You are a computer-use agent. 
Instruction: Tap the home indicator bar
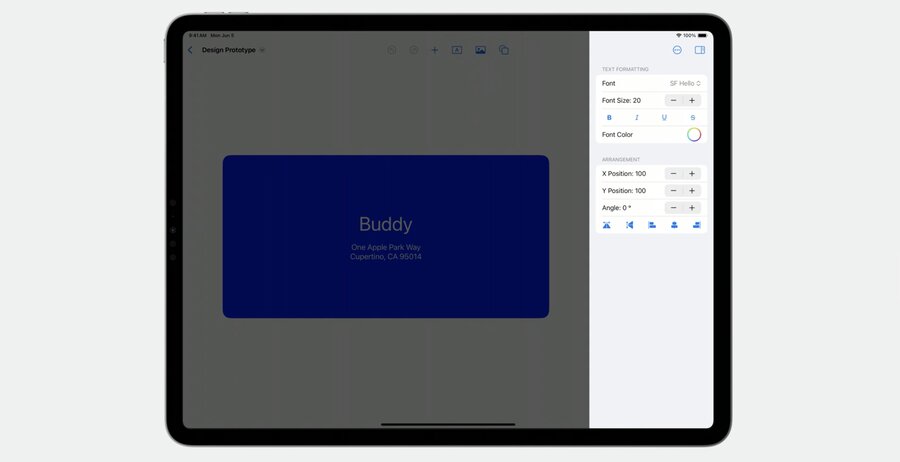tap(448, 425)
